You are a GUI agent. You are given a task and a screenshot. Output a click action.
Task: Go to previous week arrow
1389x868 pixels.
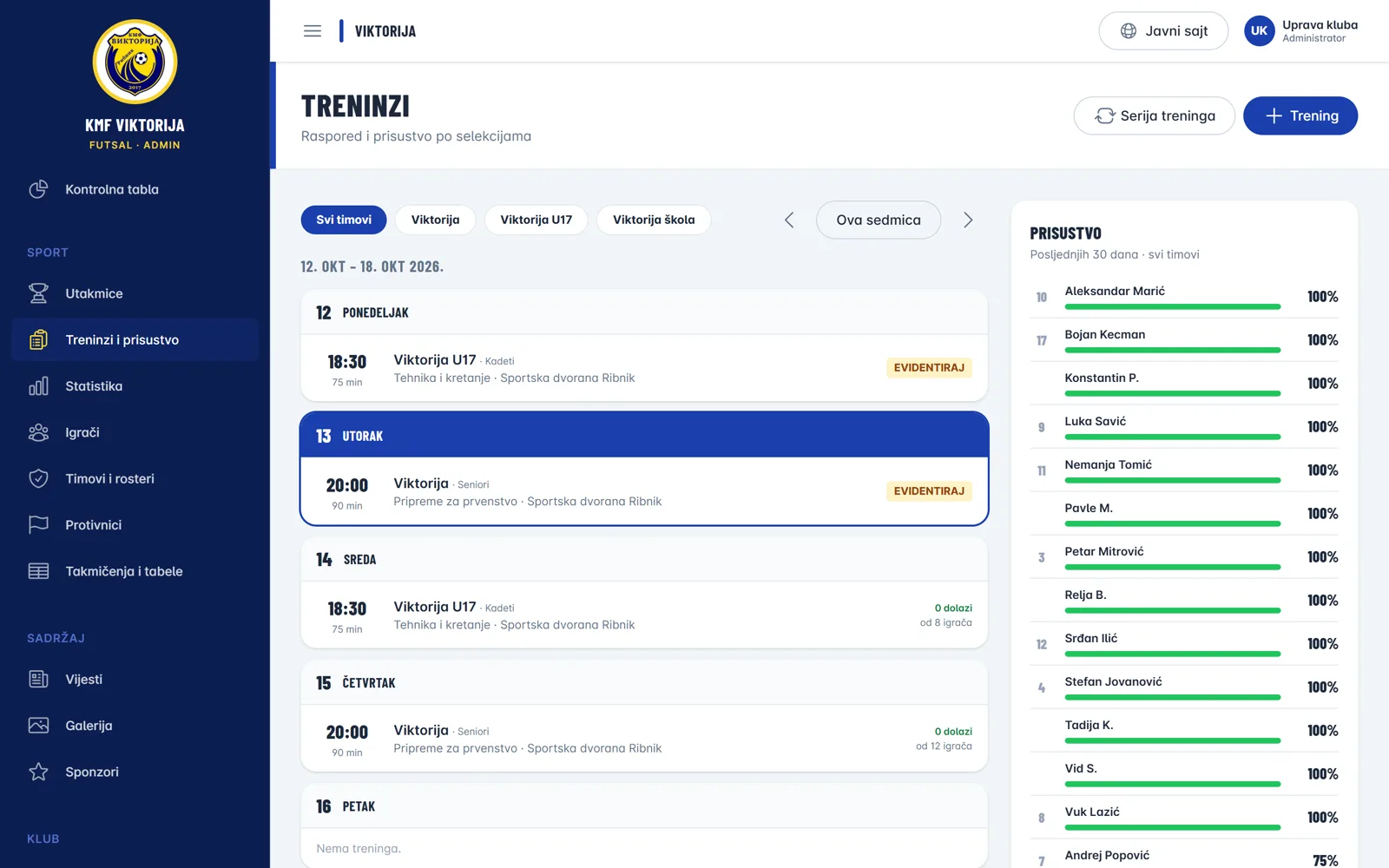(789, 220)
